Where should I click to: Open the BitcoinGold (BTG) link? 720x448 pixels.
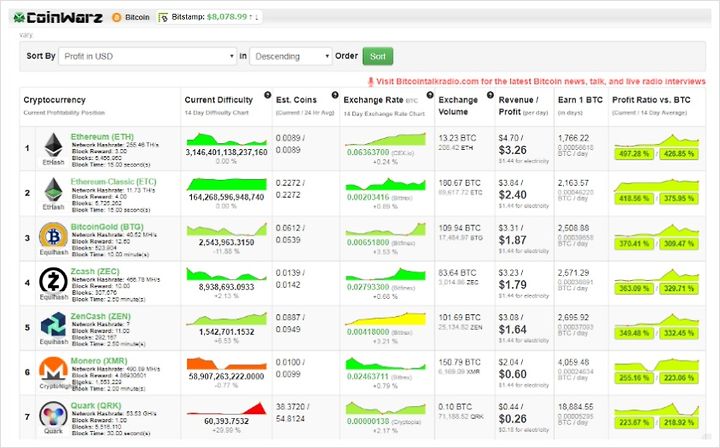pos(107,227)
